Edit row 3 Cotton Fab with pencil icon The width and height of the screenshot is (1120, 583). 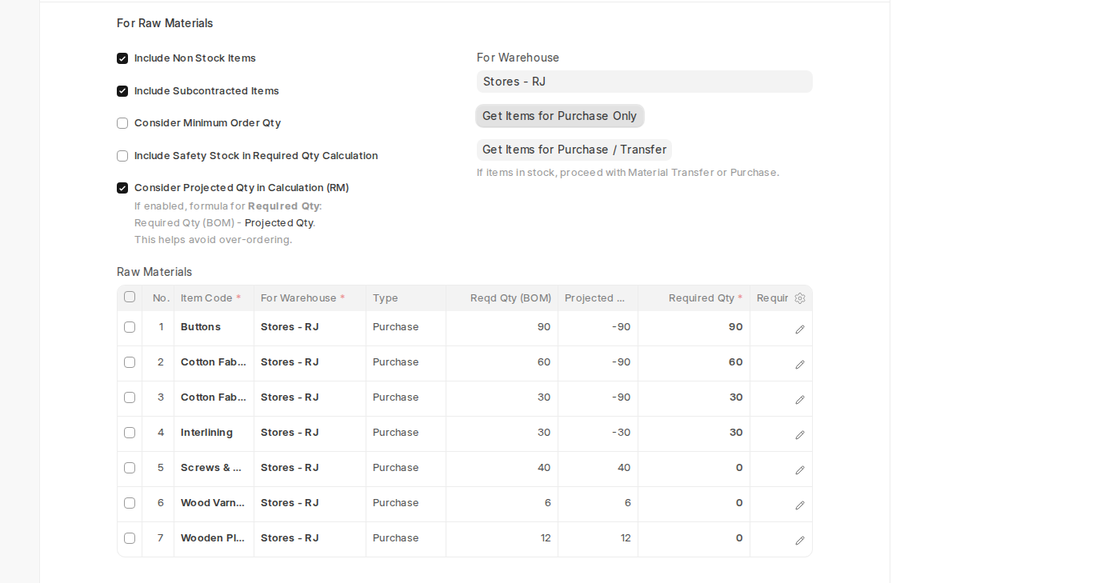click(800, 399)
